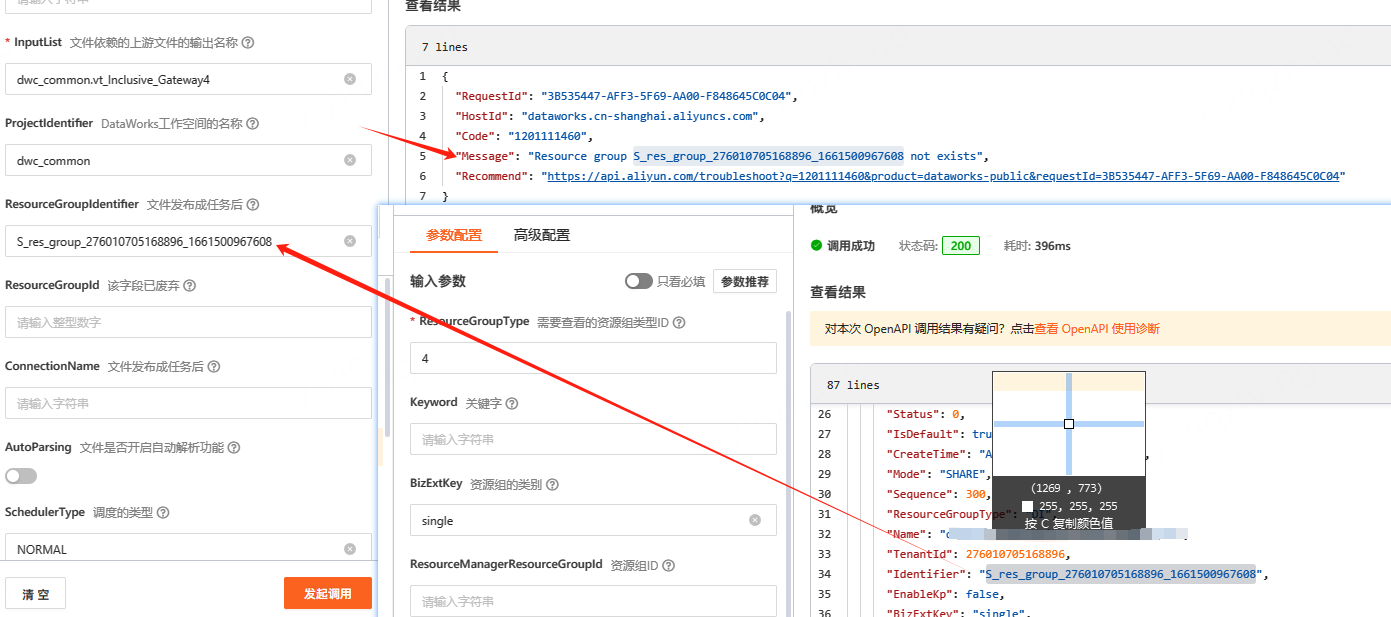Open help icon beside ResourceGroupId label
The image size is (1391, 617).
[x=190, y=285]
